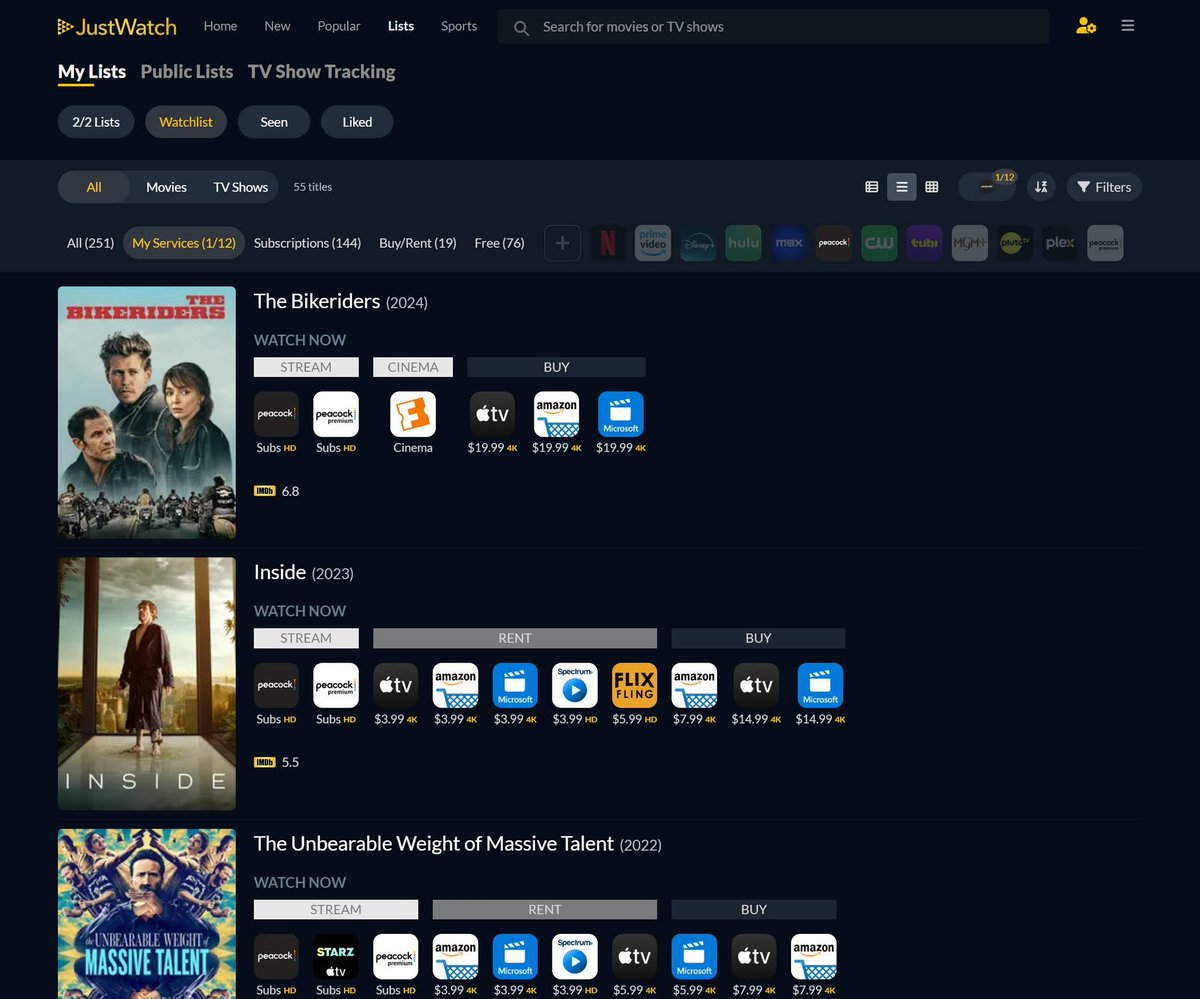
Task: Select the CW provider icon
Action: (880, 243)
